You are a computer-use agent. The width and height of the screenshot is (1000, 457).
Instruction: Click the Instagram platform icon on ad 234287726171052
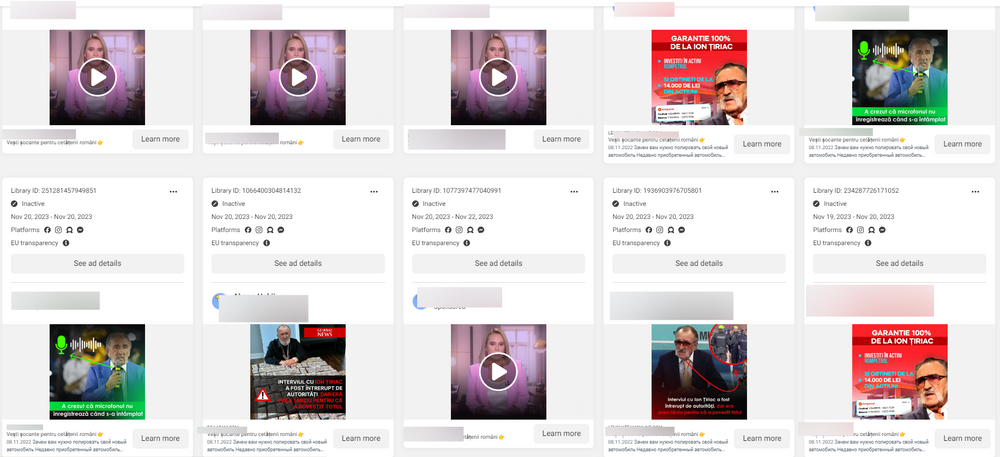860,230
